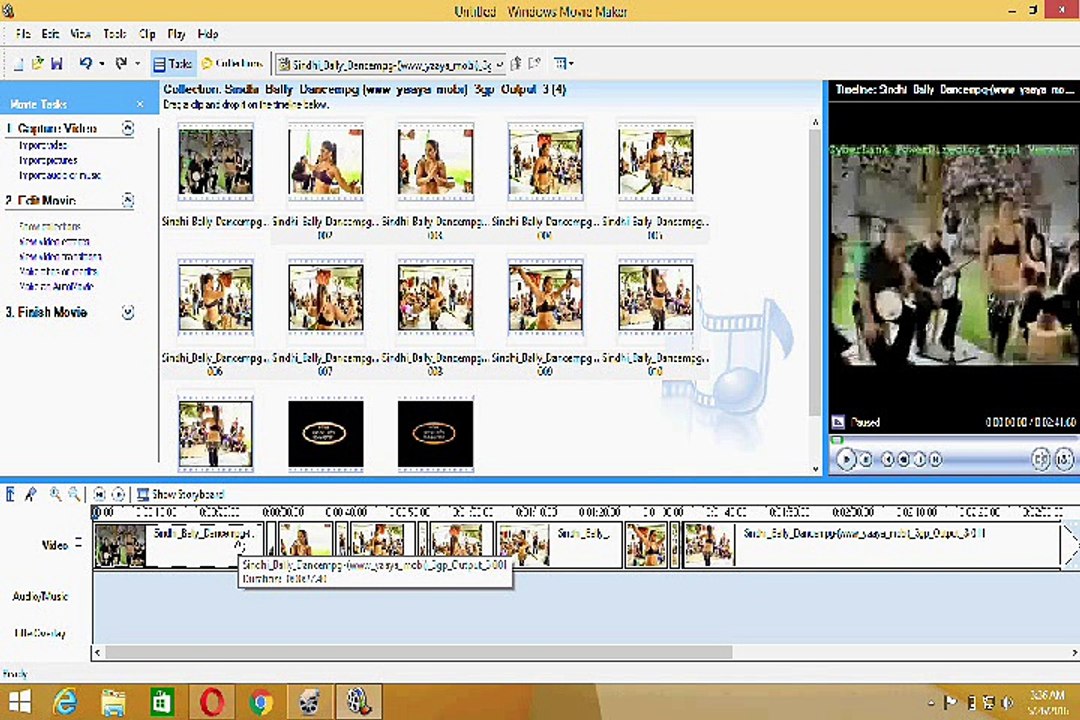Click the Set Audio Levels icon

[10, 494]
